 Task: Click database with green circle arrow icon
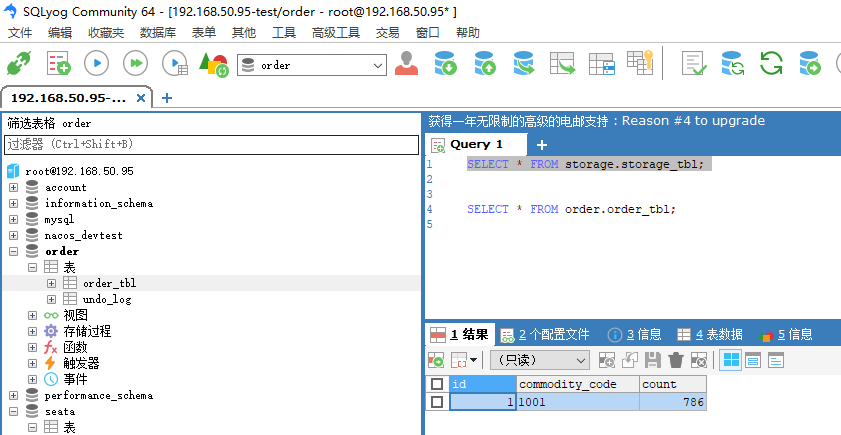pos(810,63)
